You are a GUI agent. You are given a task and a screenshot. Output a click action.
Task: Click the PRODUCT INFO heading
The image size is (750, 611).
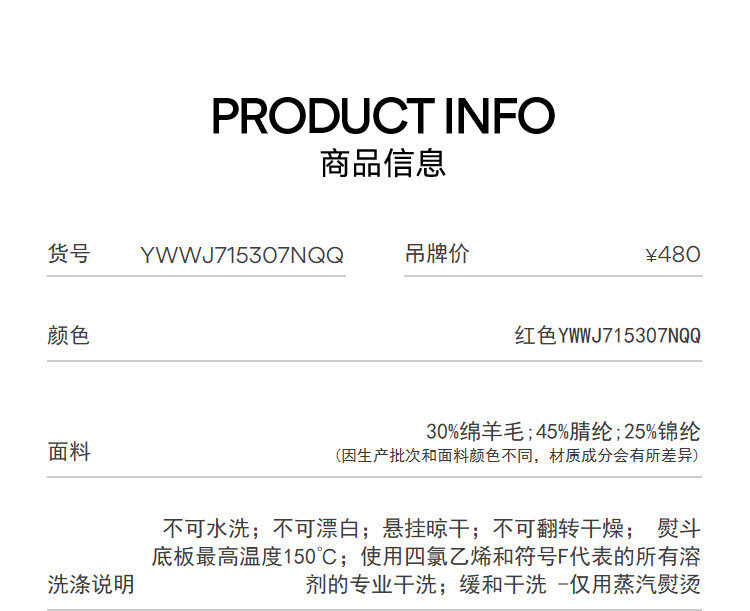point(383,115)
